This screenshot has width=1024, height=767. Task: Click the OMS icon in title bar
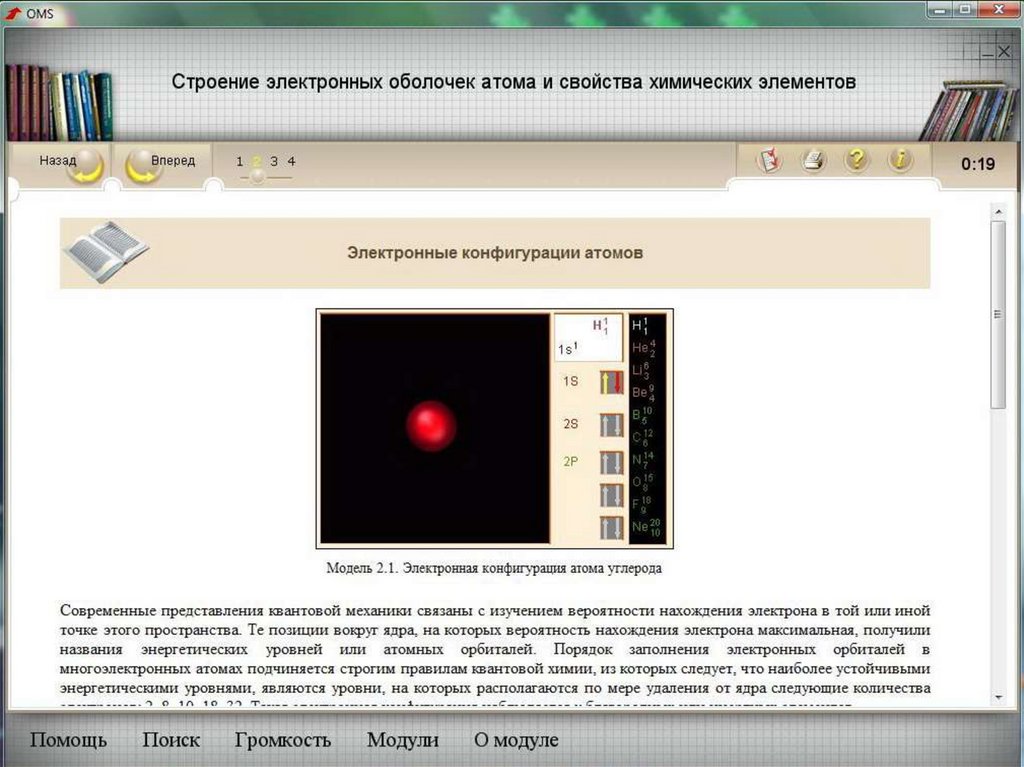pyautogui.click(x=13, y=13)
